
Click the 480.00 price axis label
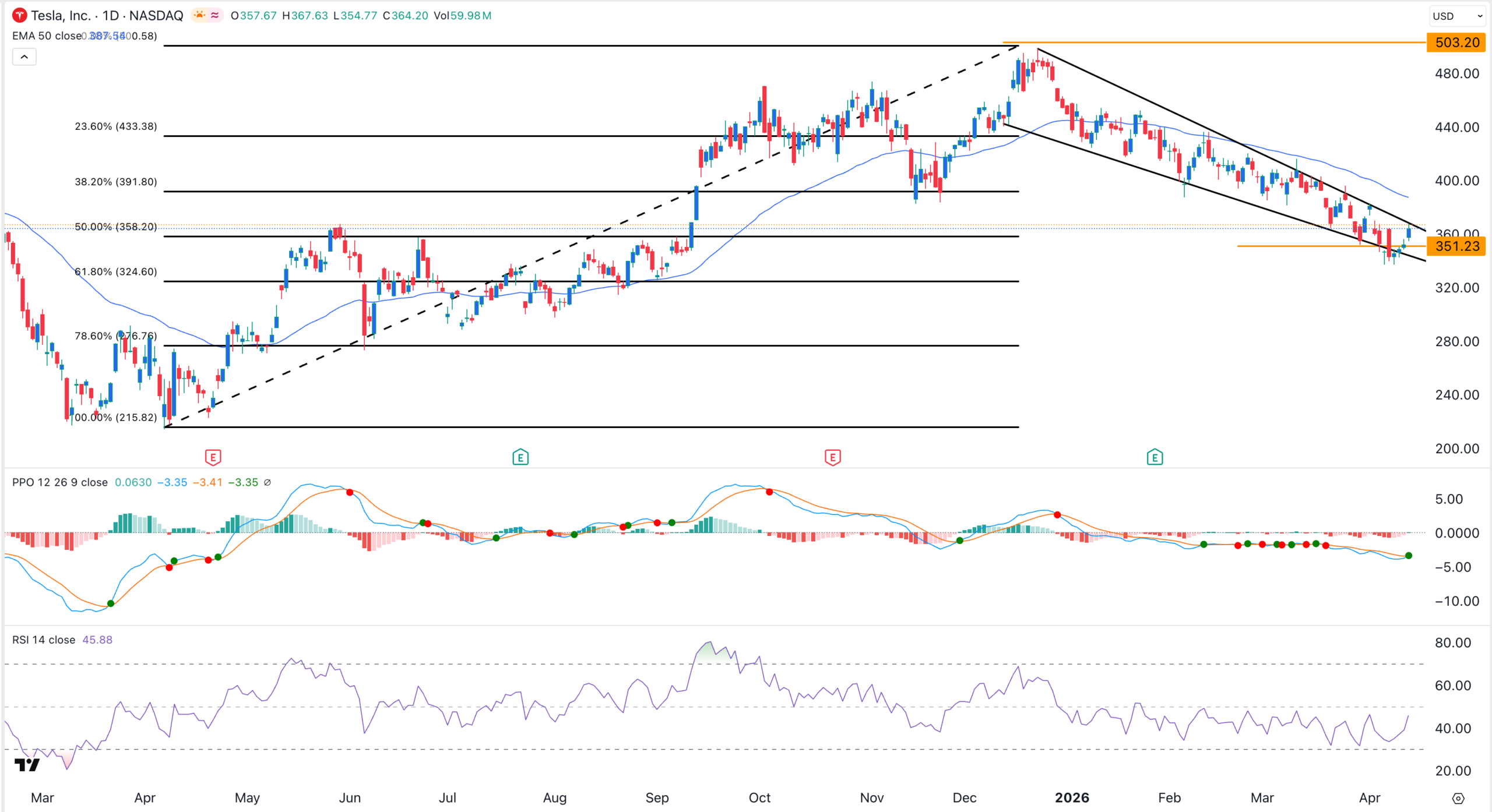[1457, 73]
